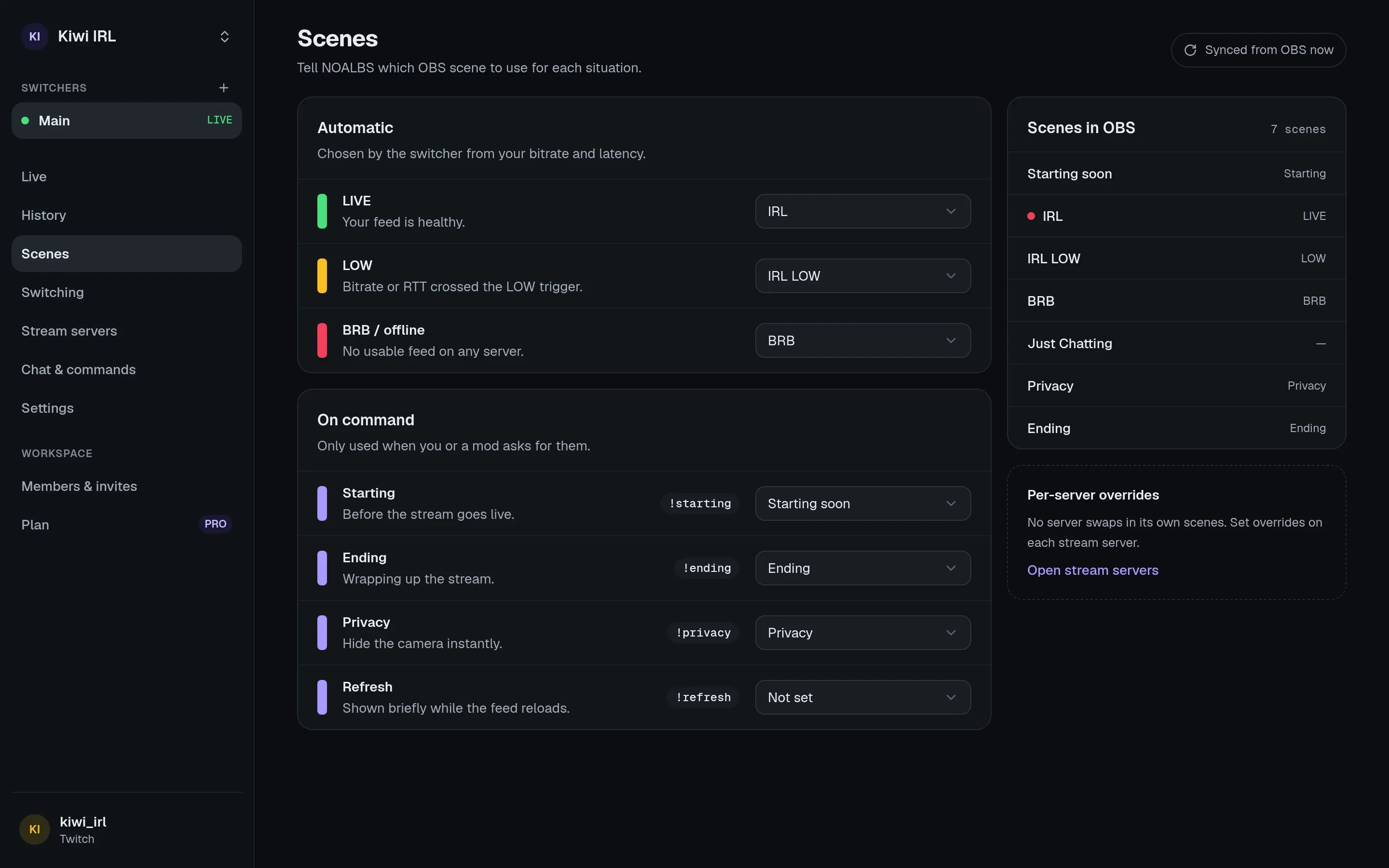This screenshot has width=1389, height=868.
Task: Select the Main switcher
Action: (126, 121)
